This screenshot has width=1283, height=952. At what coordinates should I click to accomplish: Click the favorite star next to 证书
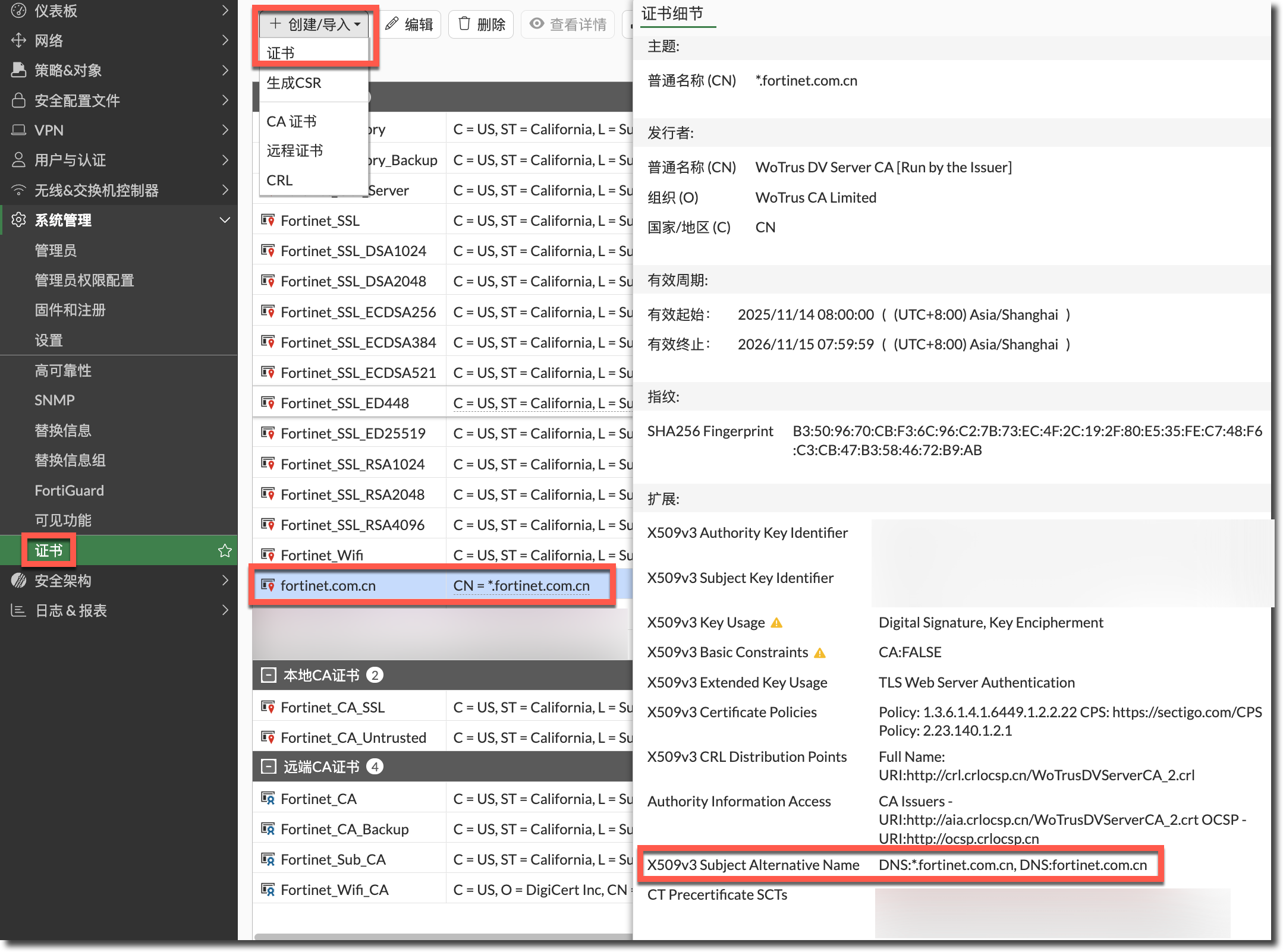tap(225, 551)
